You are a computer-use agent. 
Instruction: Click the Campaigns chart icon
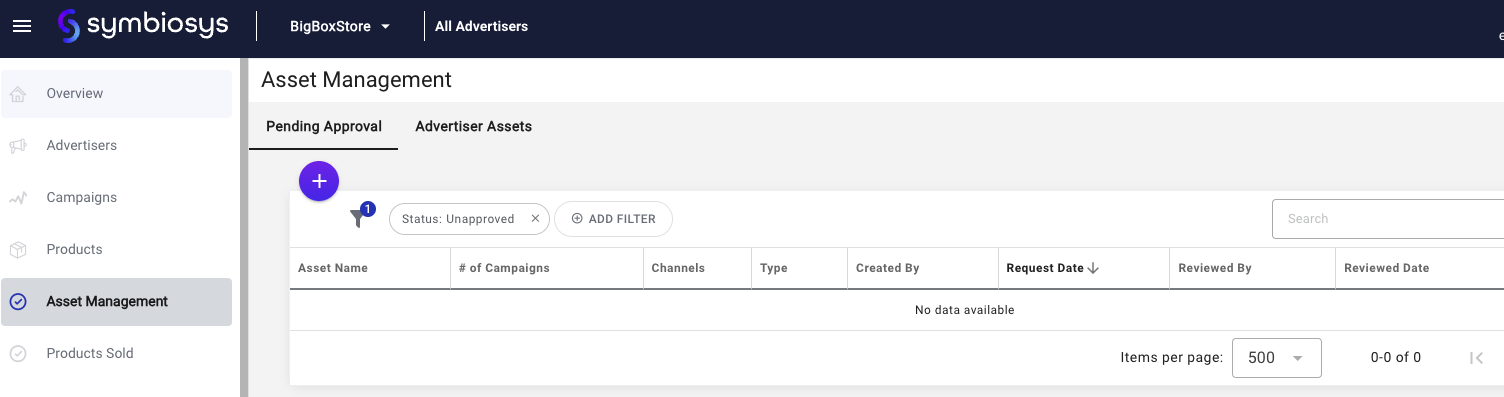pos(18,198)
